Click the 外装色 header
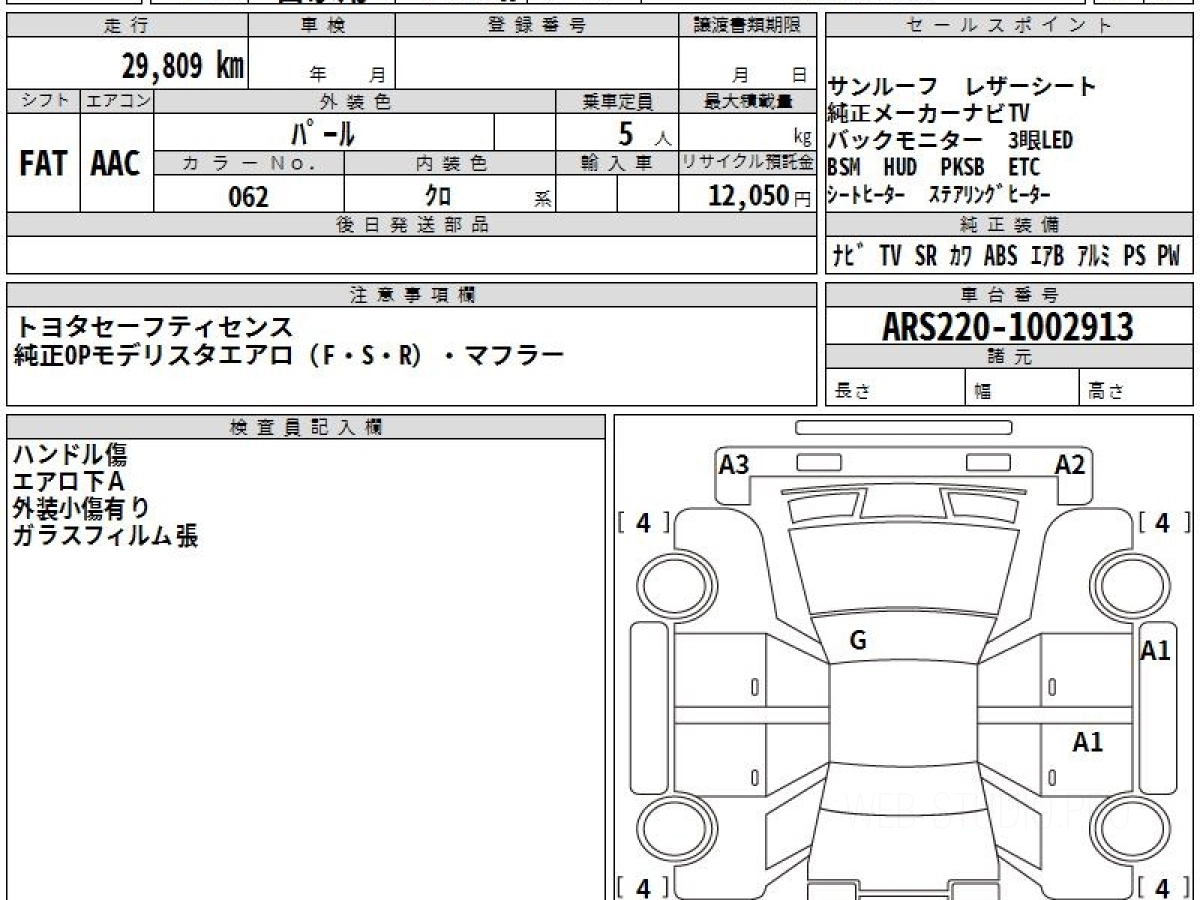Viewport: 1200px width, 900px height. click(355, 101)
